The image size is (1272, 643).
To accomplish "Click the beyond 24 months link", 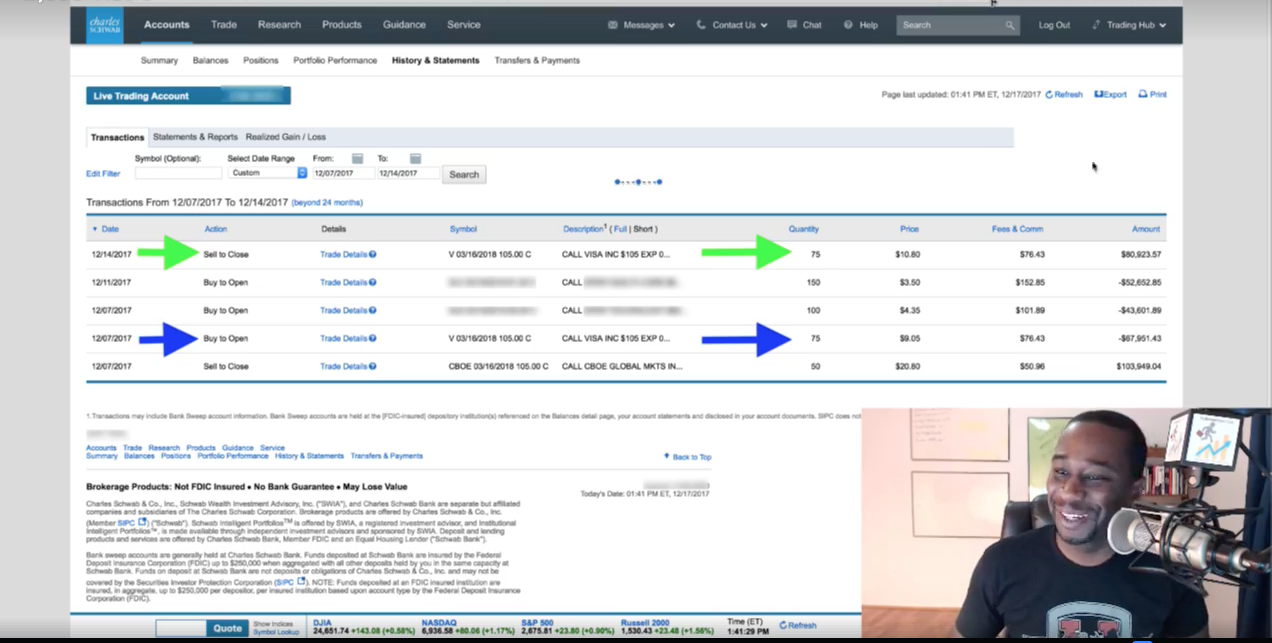I will click(327, 203).
